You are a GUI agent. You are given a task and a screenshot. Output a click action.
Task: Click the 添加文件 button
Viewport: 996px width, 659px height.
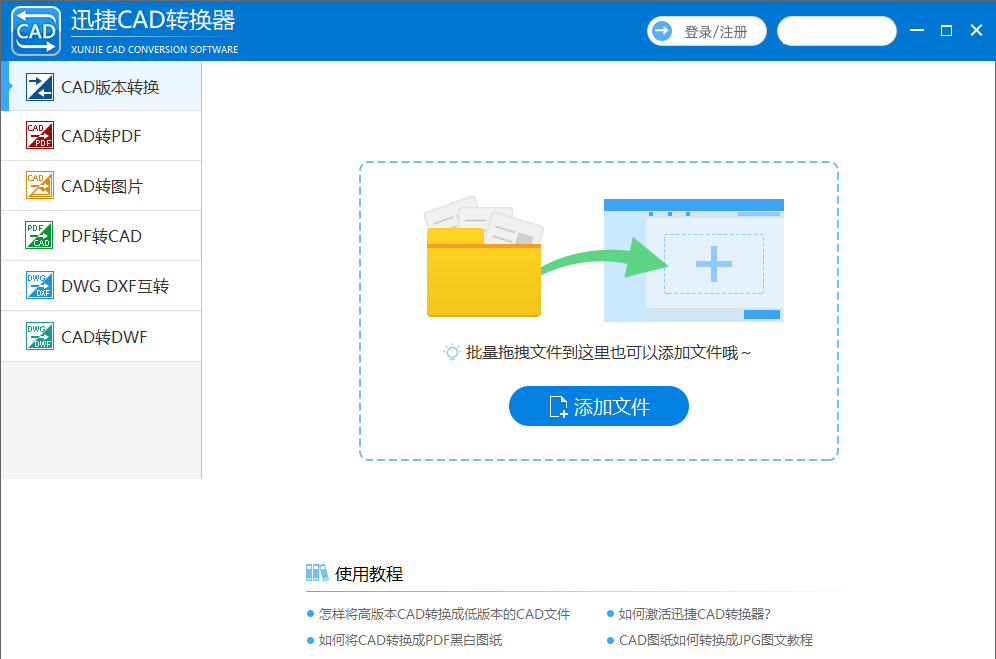tap(598, 406)
